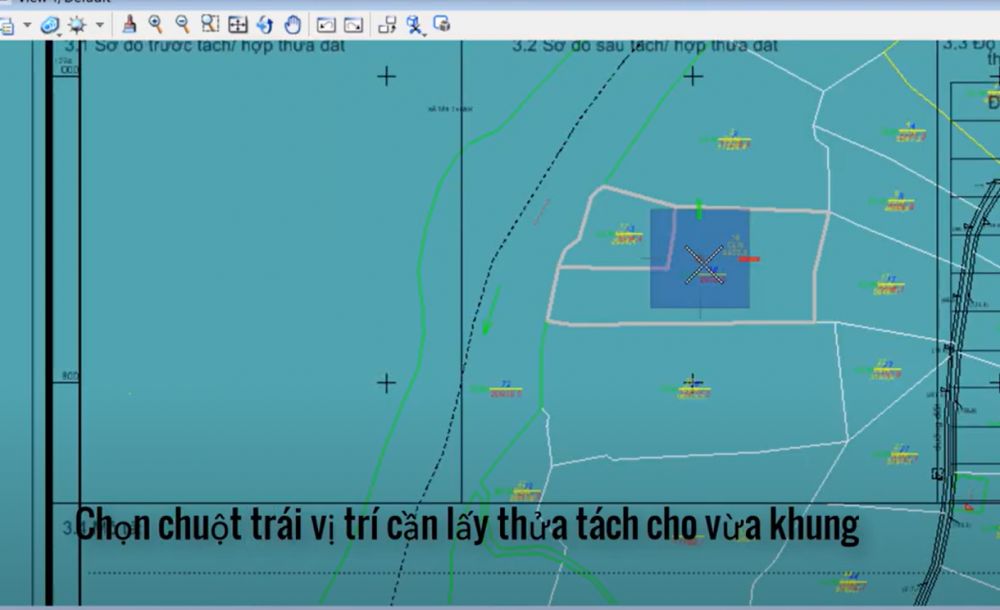Screen dimensions: 1000x610
Task: Click the Copy View icon
Action: coord(387,24)
